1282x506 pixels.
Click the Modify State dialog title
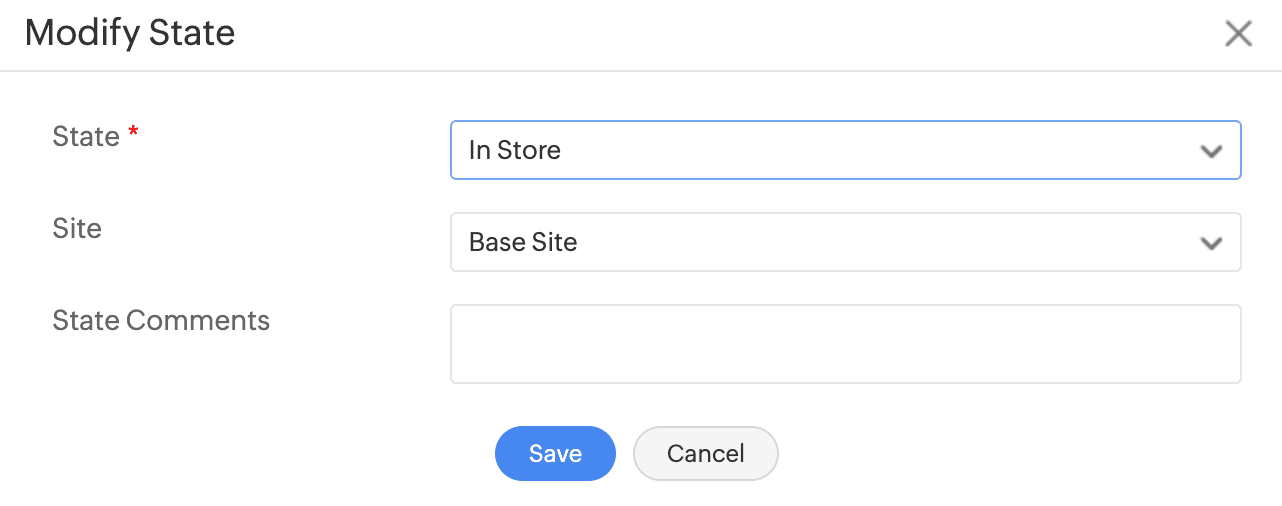tap(130, 33)
